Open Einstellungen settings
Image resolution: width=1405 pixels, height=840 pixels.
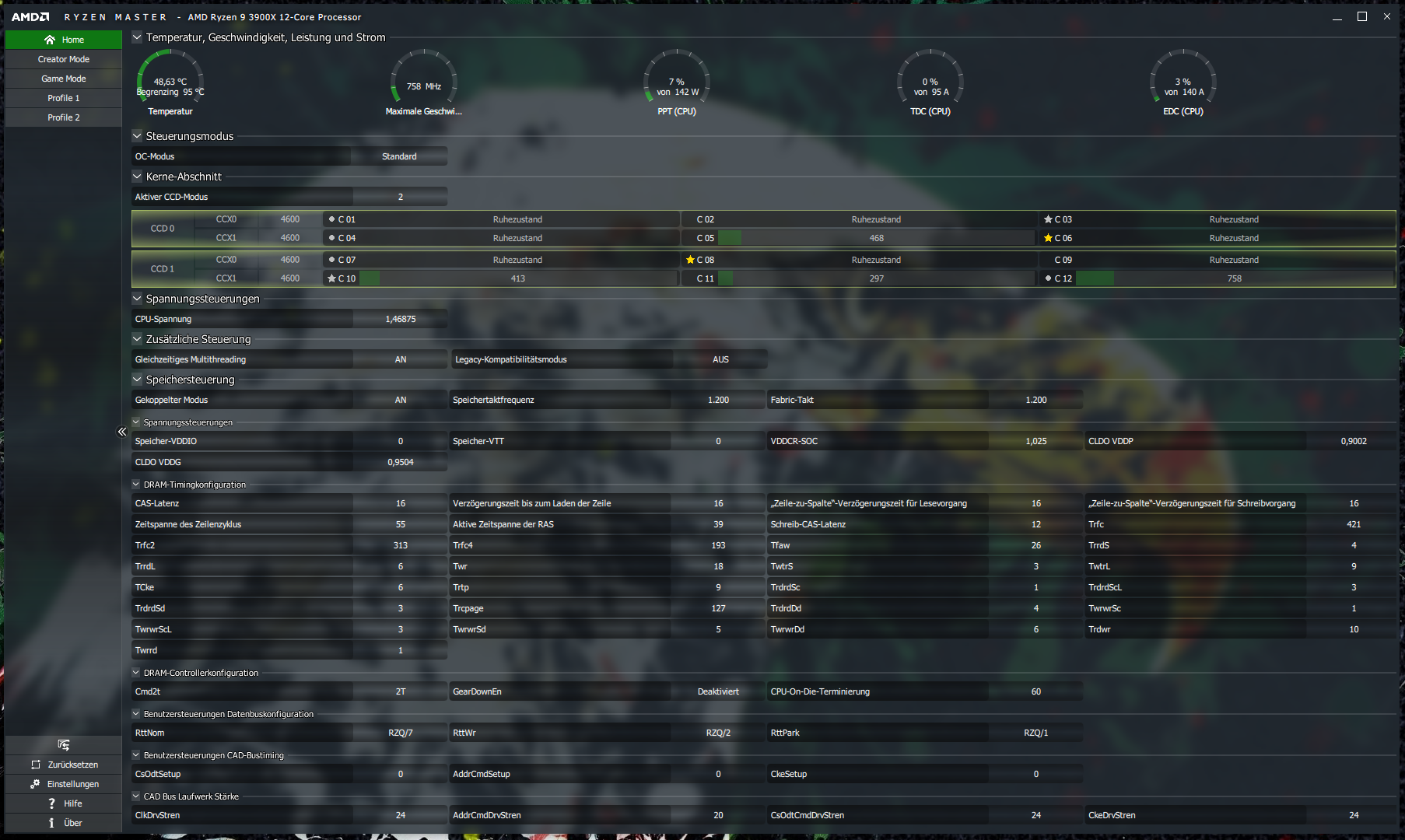click(x=64, y=784)
